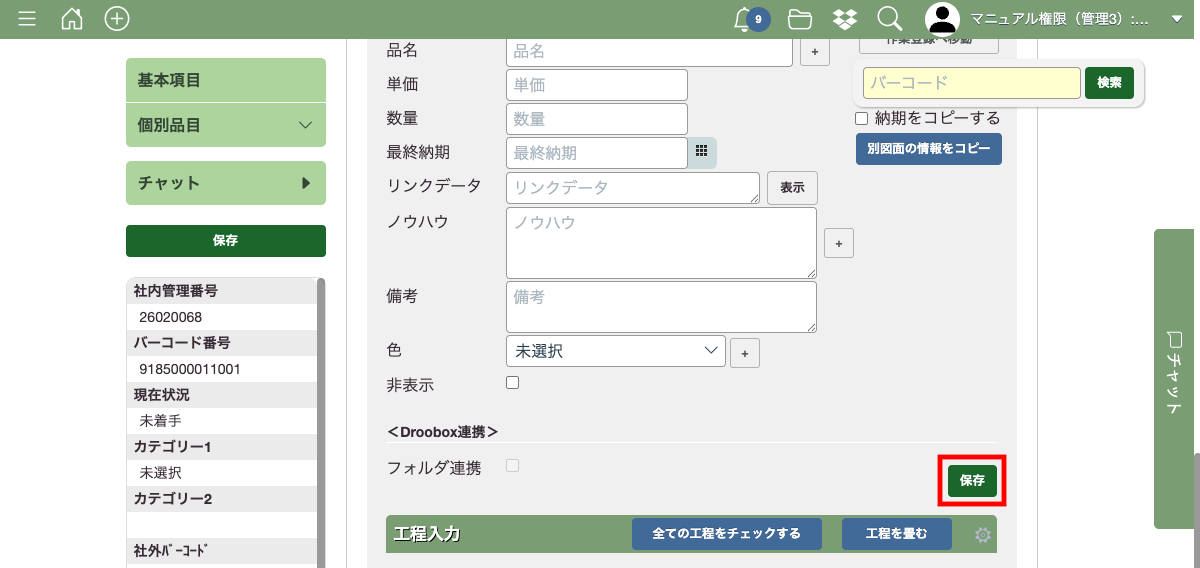The height and width of the screenshot is (568, 1200).
Task: Enable 納期をコピーする checkbox
Action: click(862, 118)
